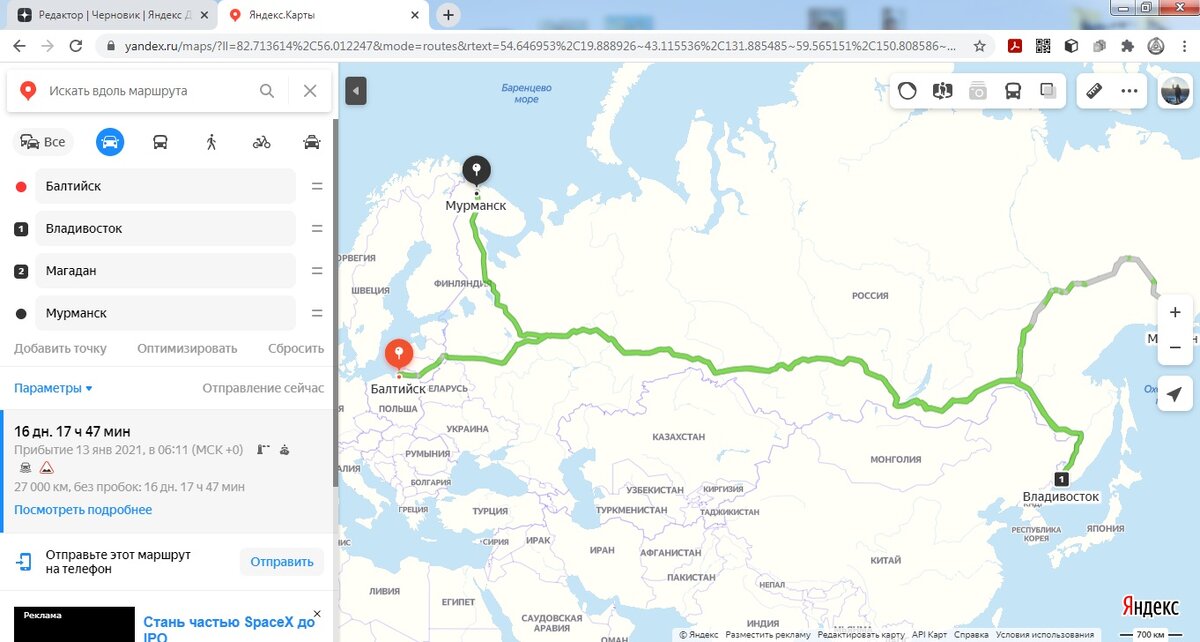Image resolution: width=1200 pixels, height=642 pixels.
Task: Center map on my location
Action: pos(1175,393)
